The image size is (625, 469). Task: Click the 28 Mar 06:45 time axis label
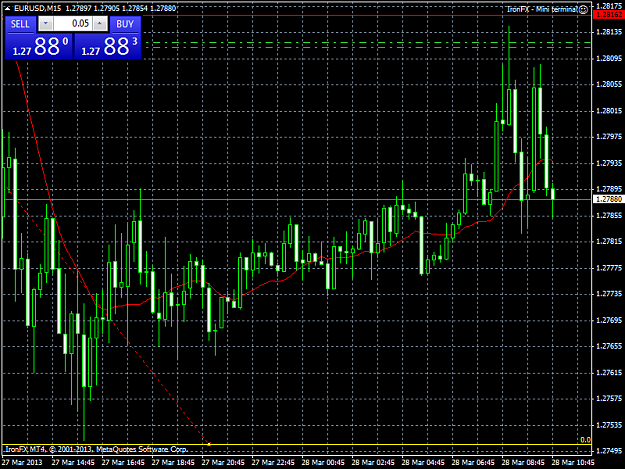473,463
